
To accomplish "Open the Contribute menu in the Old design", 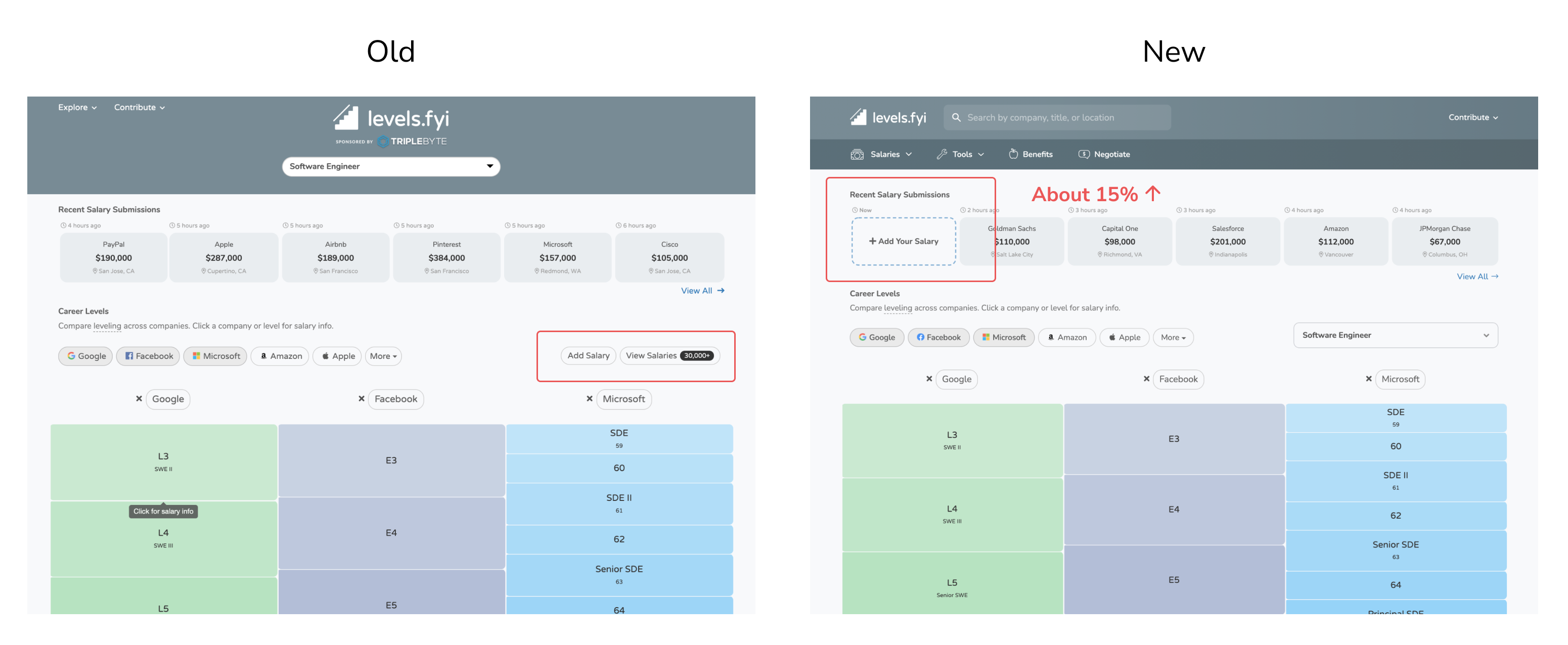I will click(x=140, y=108).
